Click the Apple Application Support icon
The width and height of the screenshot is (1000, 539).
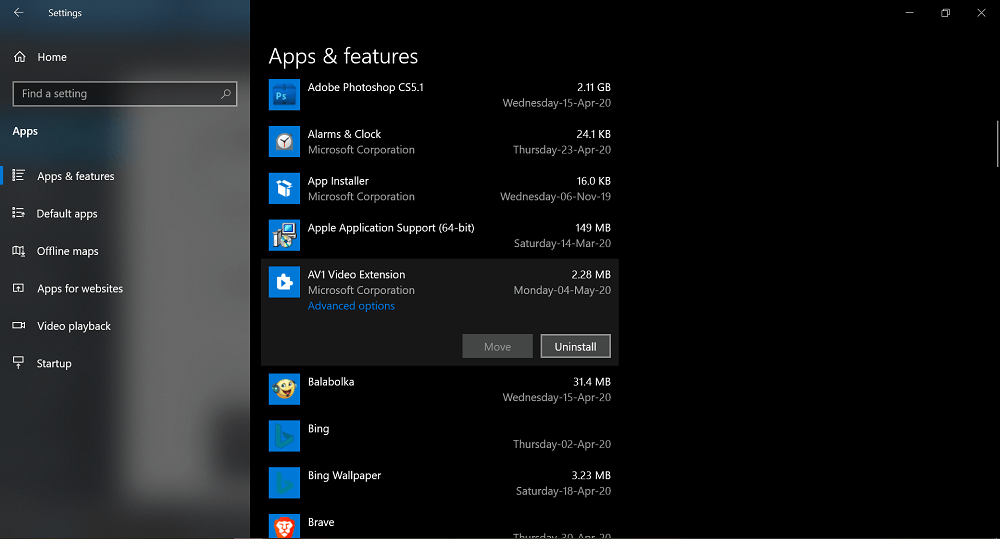pyautogui.click(x=284, y=235)
